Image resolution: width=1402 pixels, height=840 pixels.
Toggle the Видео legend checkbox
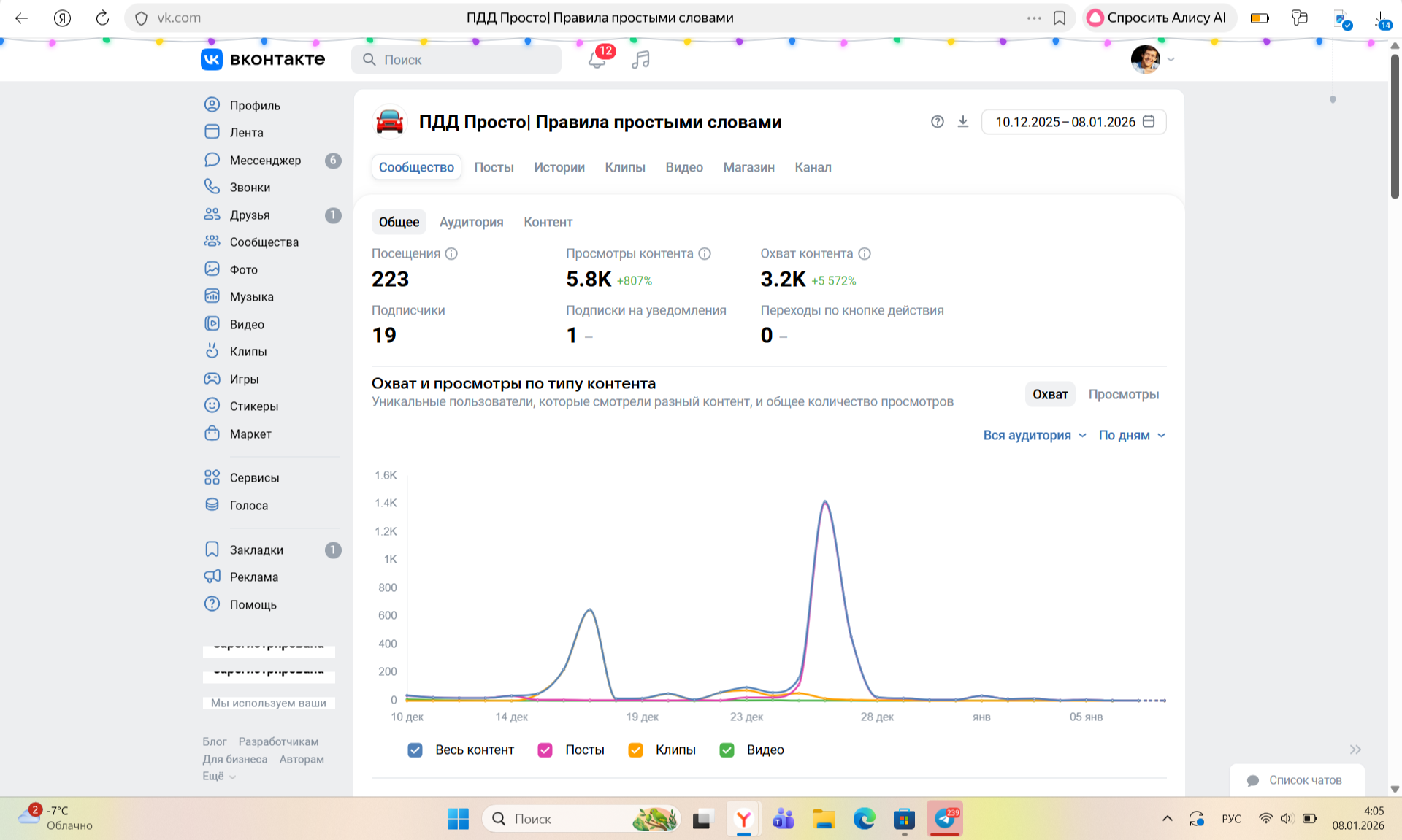pyautogui.click(x=727, y=750)
